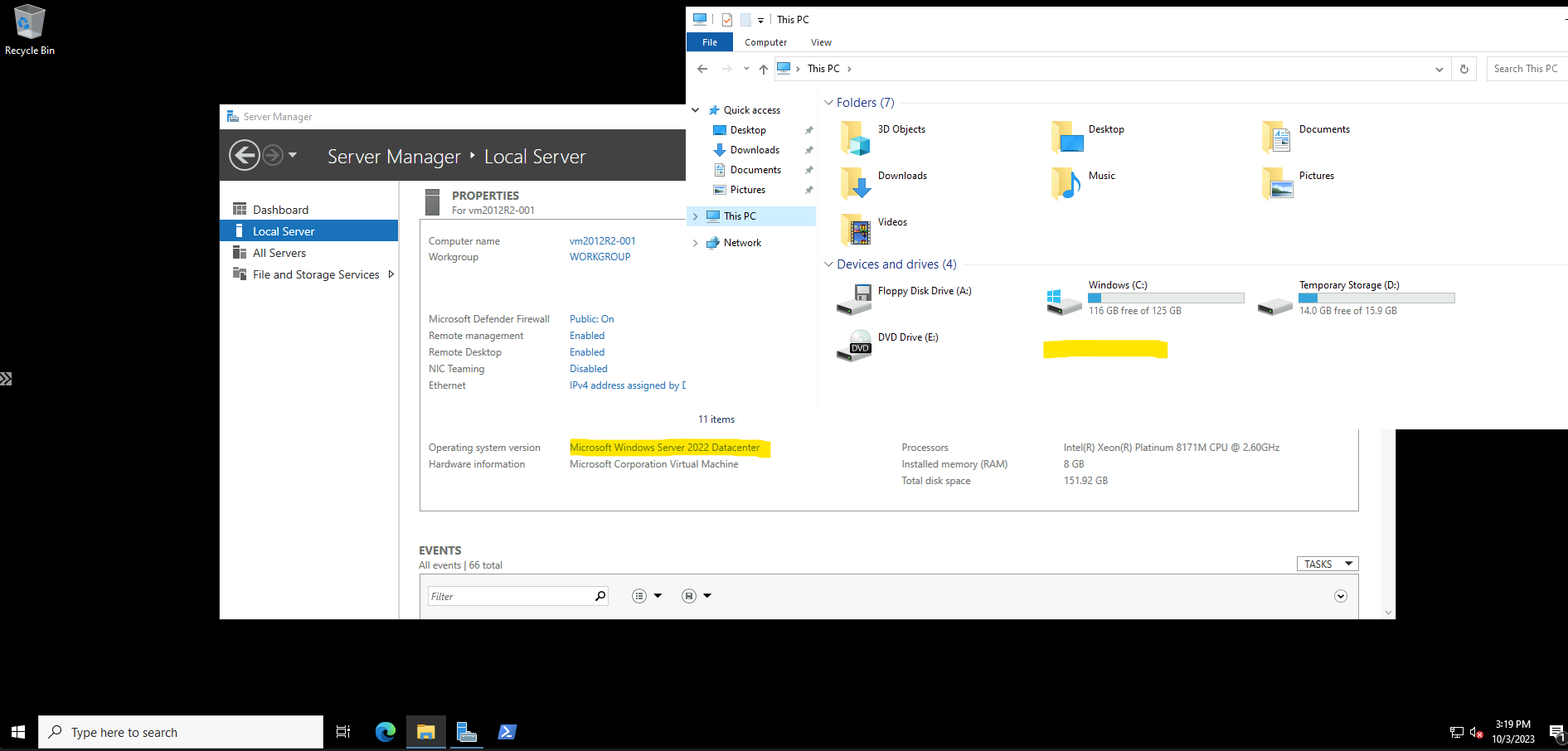
Task: Click Server Manager back arrow button
Action: click(245, 155)
